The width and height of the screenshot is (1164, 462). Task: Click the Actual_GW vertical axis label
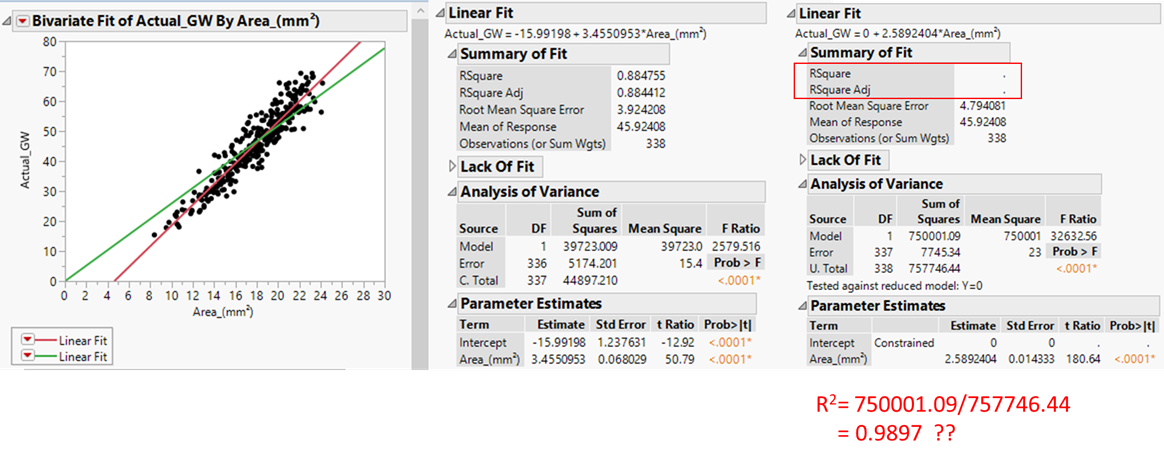coord(27,162)
